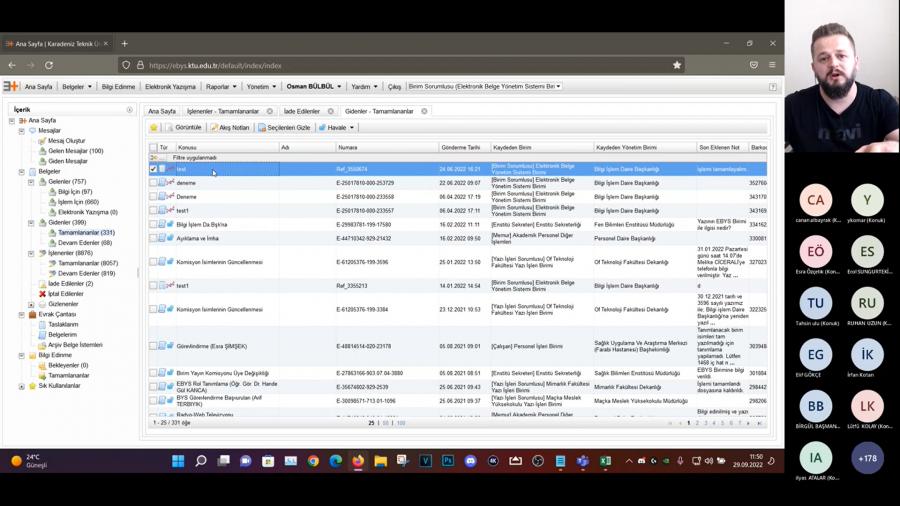Open Firefox from taskbar

pos(358,461)
